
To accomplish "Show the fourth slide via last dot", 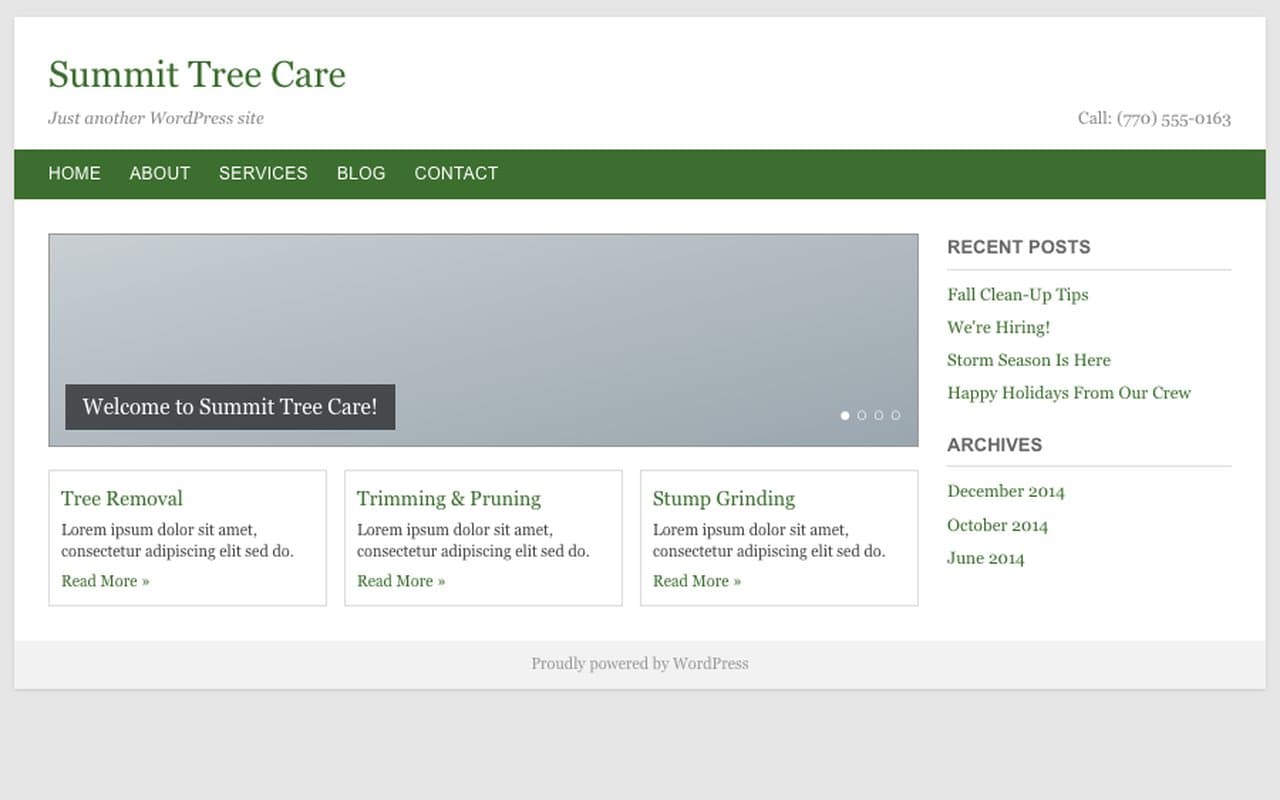I will pos(896,415).
